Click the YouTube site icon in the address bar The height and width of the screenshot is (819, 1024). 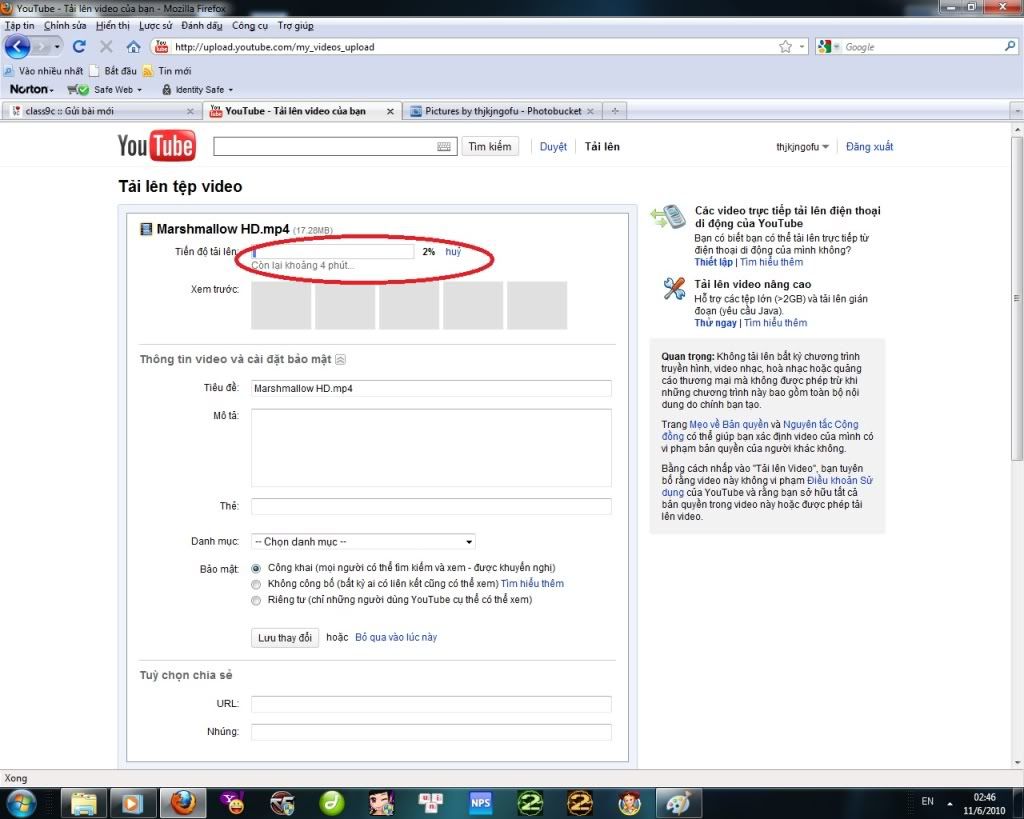pyautogui.click(x=161, y=46)
